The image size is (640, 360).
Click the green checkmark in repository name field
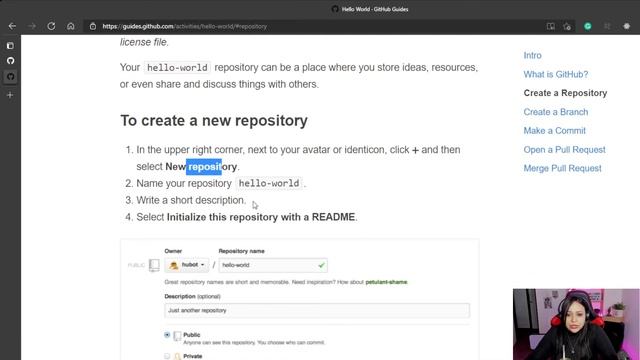click(321, 265)
